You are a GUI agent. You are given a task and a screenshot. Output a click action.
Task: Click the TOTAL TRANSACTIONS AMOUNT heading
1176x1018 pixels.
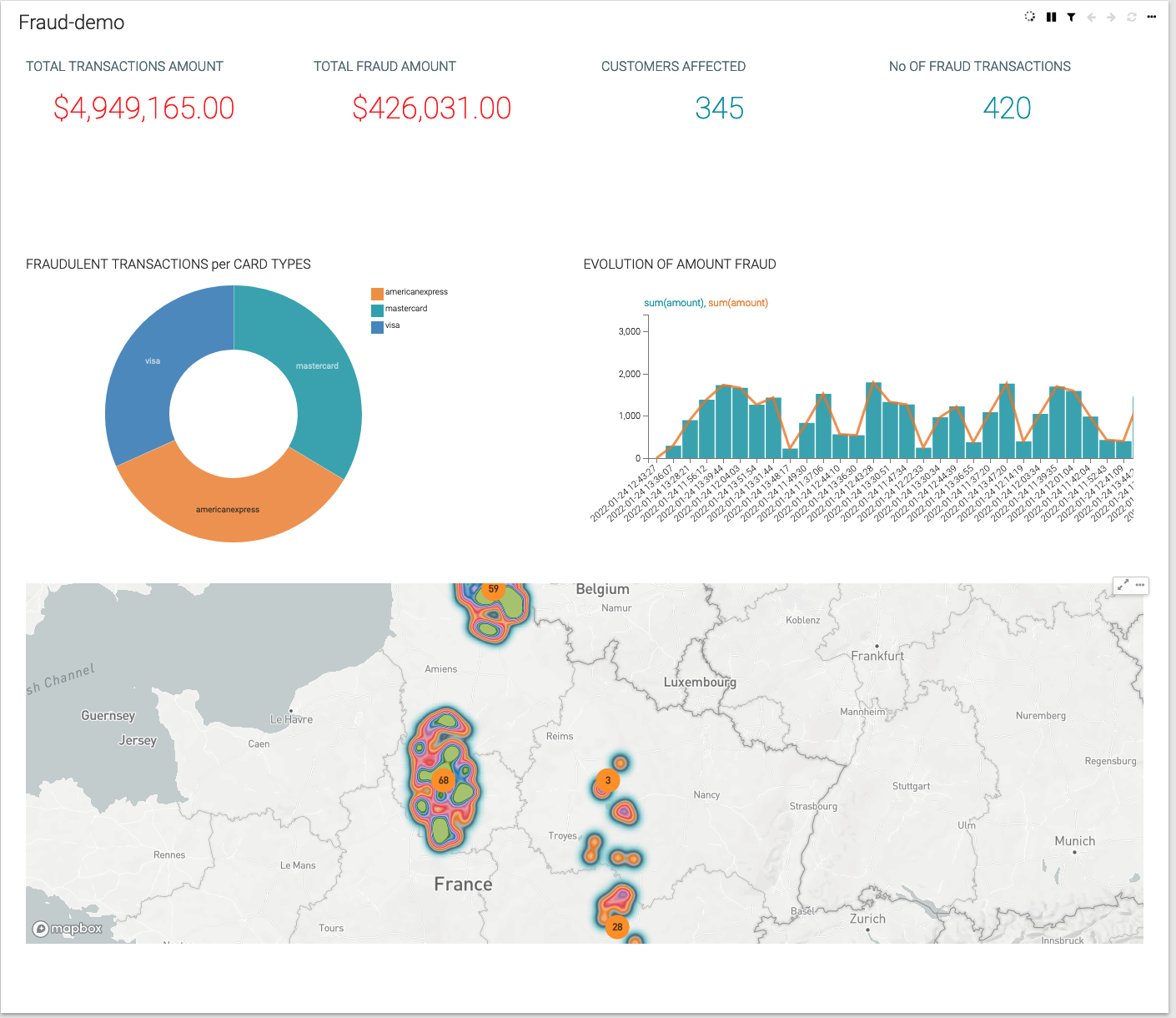pyautogui.click(x=124, y=67)
